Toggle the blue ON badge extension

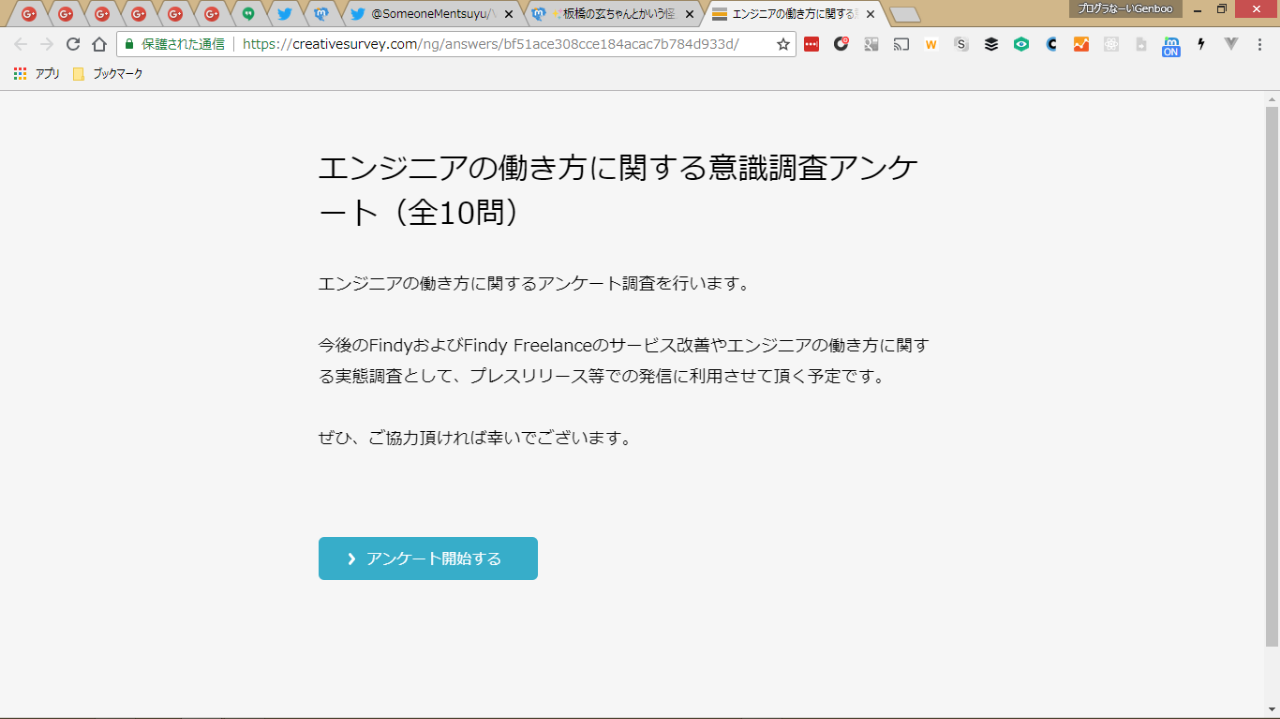click(x=1171, y=45)
